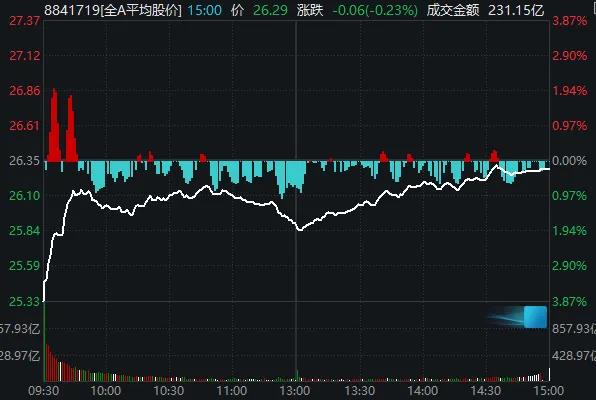
Task: Click the 26.61 price axis label
Action: [x=24, y=125]
